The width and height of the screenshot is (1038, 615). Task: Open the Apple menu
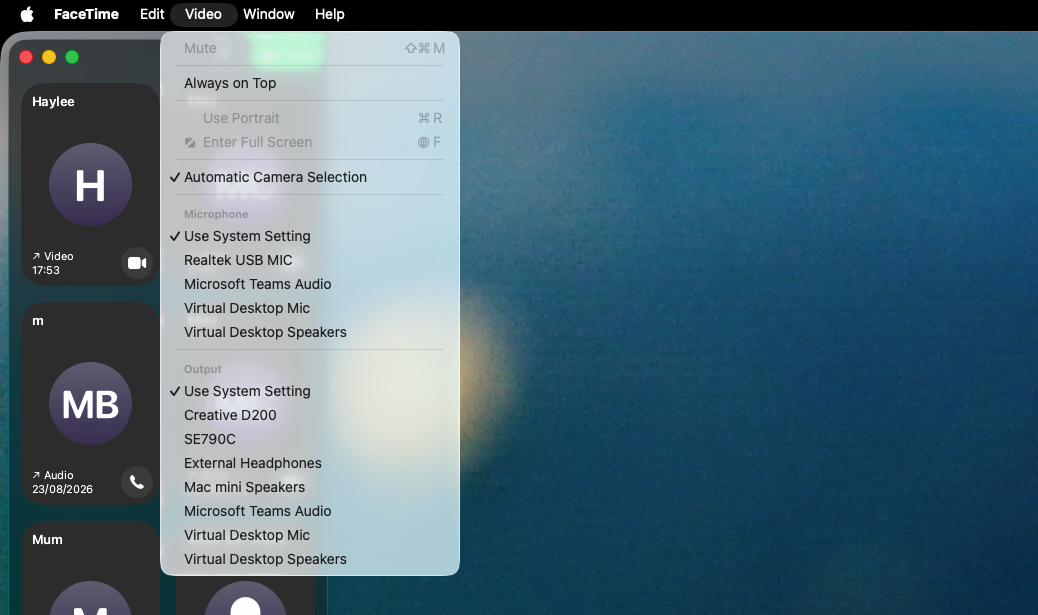click(x=27, y=14)
